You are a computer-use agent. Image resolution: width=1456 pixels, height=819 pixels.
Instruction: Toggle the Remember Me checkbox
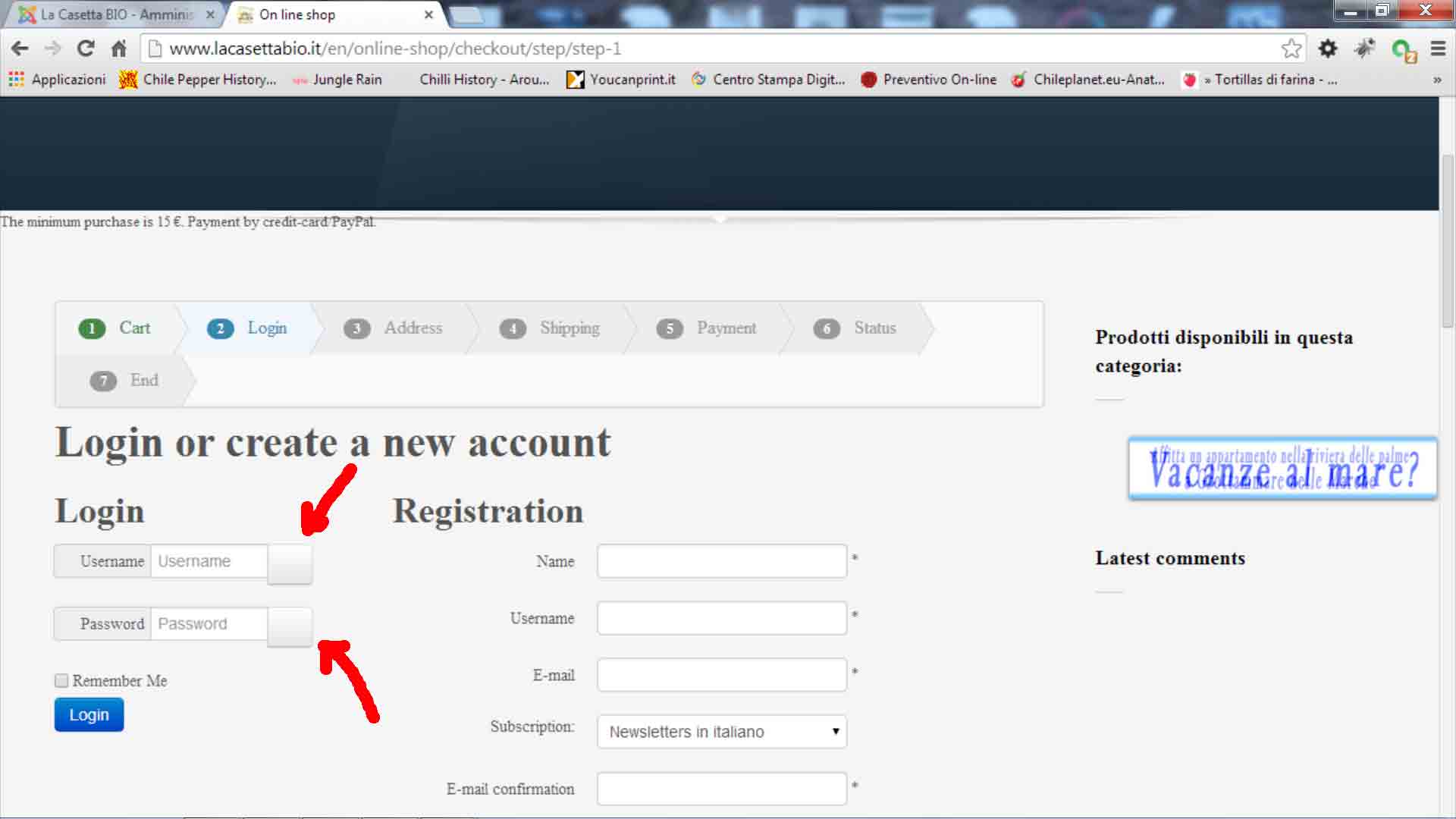[62, 680]
